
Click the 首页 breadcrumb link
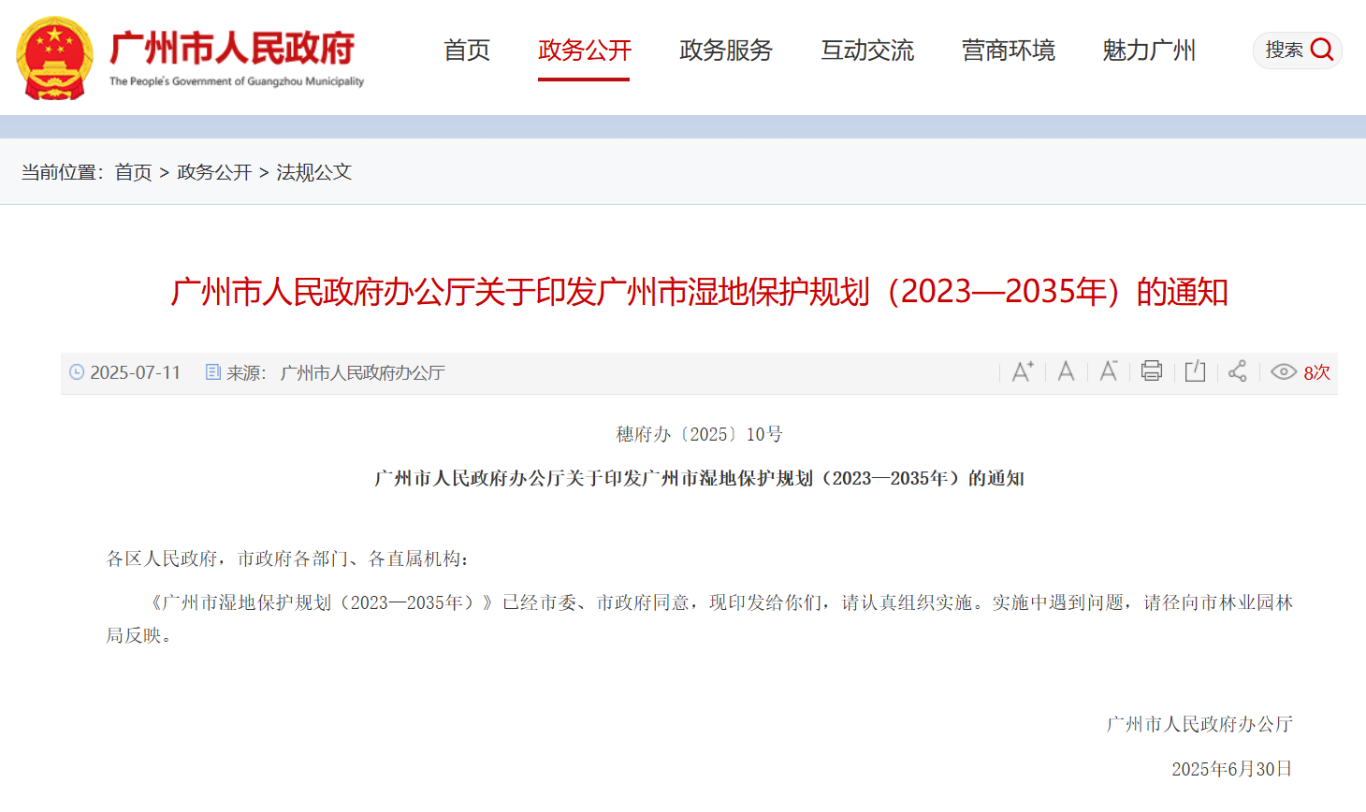pyautogui.click(x=133, y=172)
